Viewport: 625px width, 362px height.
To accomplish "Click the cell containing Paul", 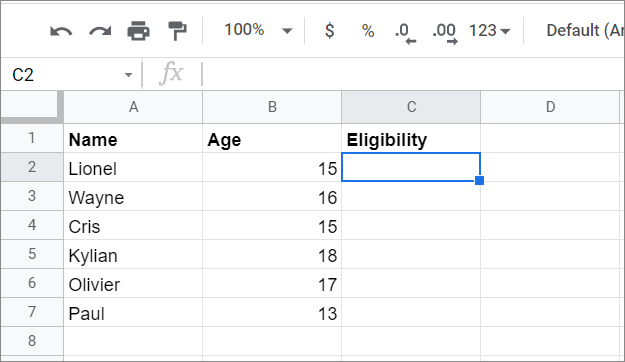I will 133,313.
